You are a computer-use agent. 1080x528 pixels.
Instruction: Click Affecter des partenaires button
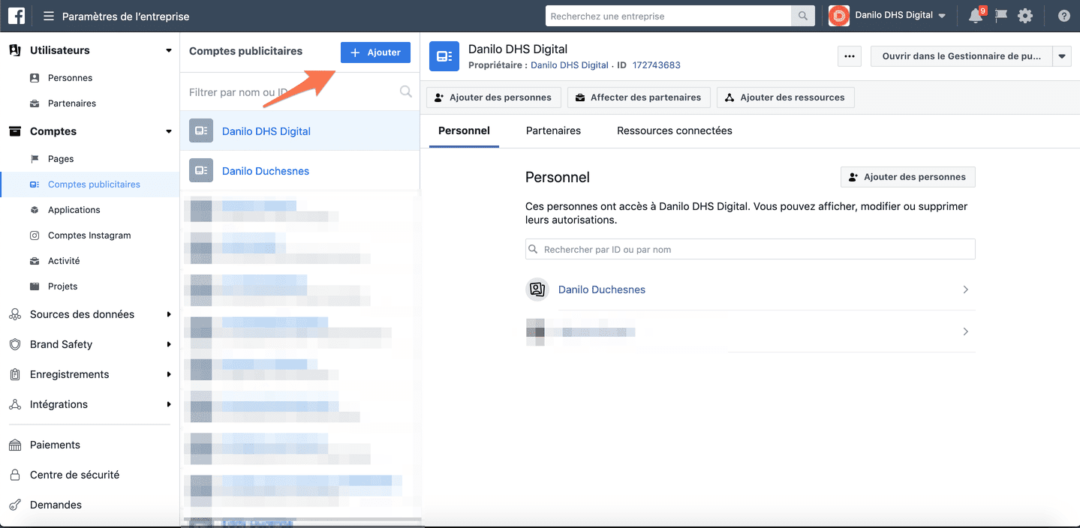[x=640, y=97]
